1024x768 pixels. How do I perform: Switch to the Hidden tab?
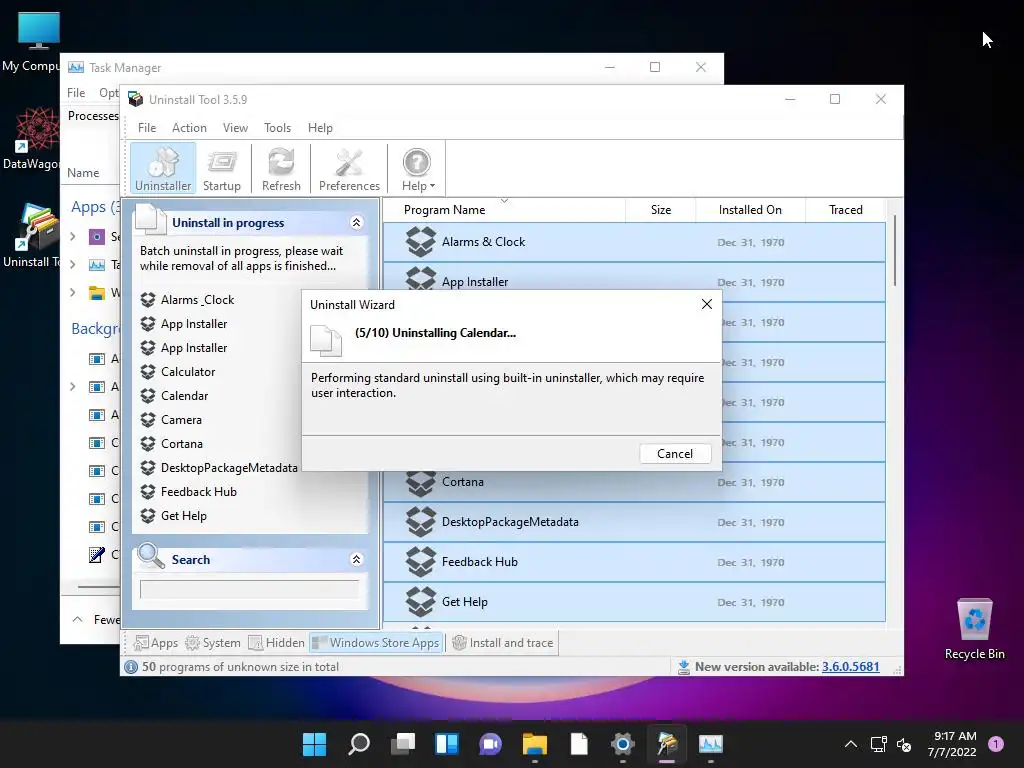pos(276,643)
